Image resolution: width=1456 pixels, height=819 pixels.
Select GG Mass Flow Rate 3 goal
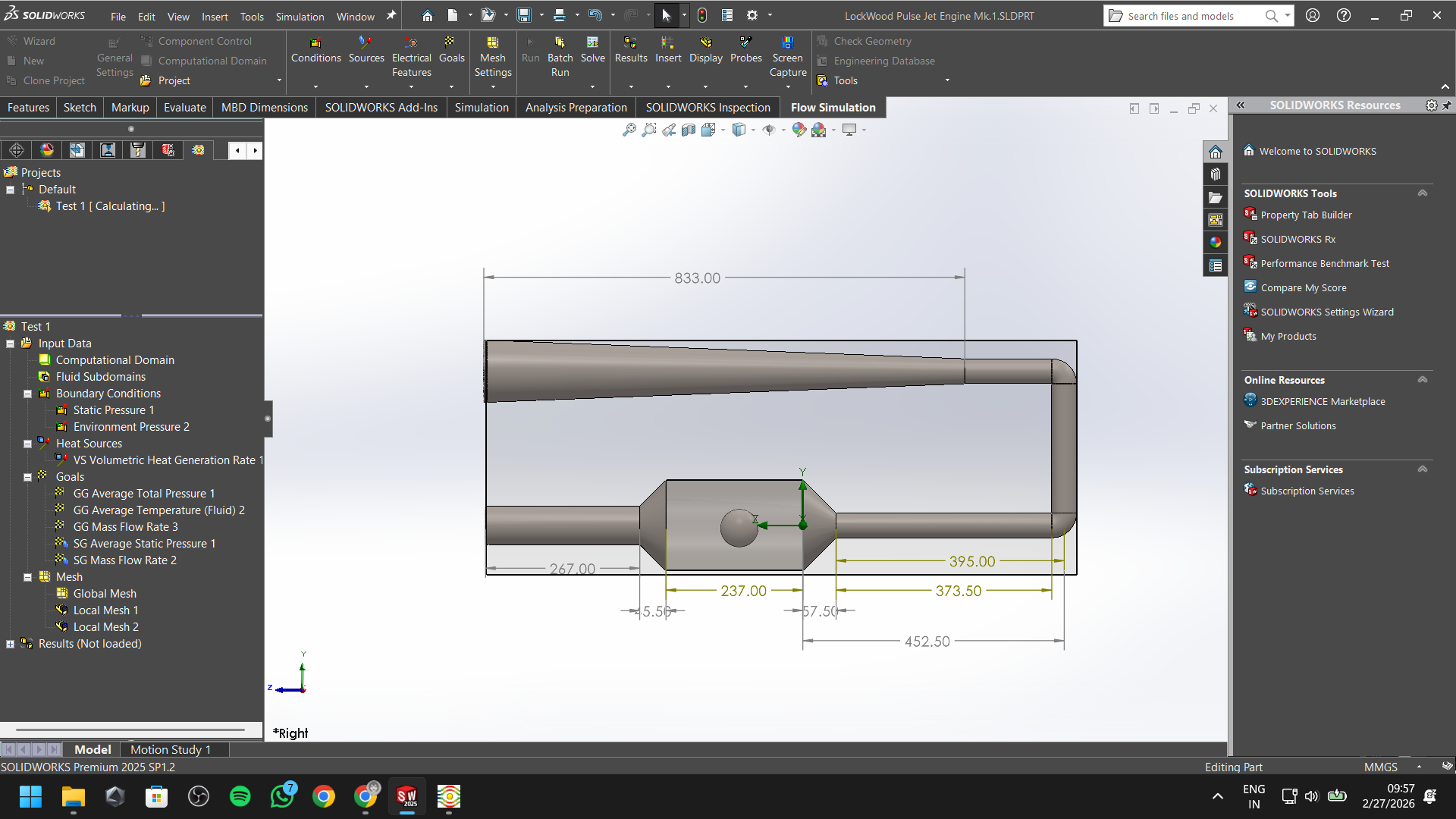pyautogui.click(x=125, y=527)
